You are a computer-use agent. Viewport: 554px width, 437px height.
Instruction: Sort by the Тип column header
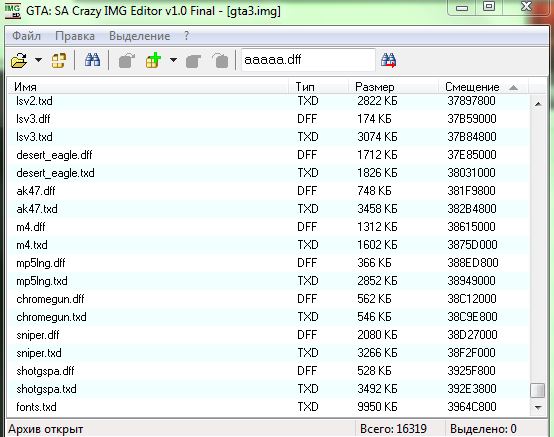pos(318,87)
